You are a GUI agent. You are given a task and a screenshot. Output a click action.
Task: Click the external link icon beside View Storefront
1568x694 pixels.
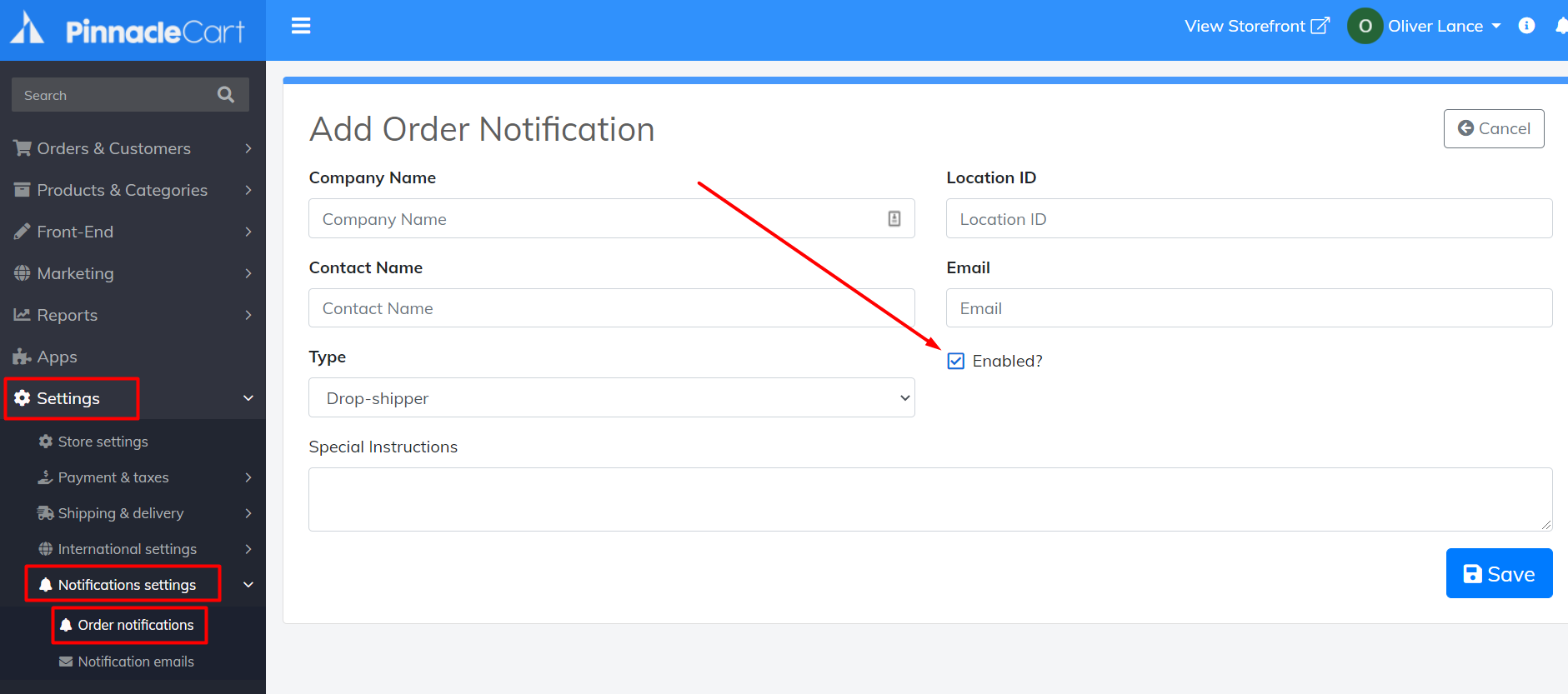(1320, 26)
